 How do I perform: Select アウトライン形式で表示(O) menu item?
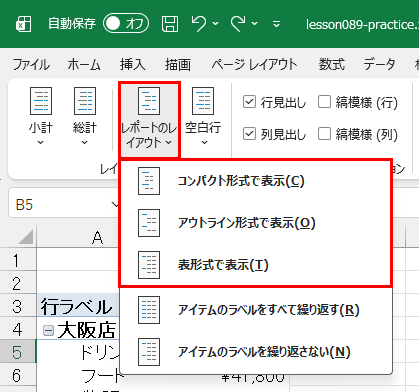pyautogui.click(x=256, y=223)
